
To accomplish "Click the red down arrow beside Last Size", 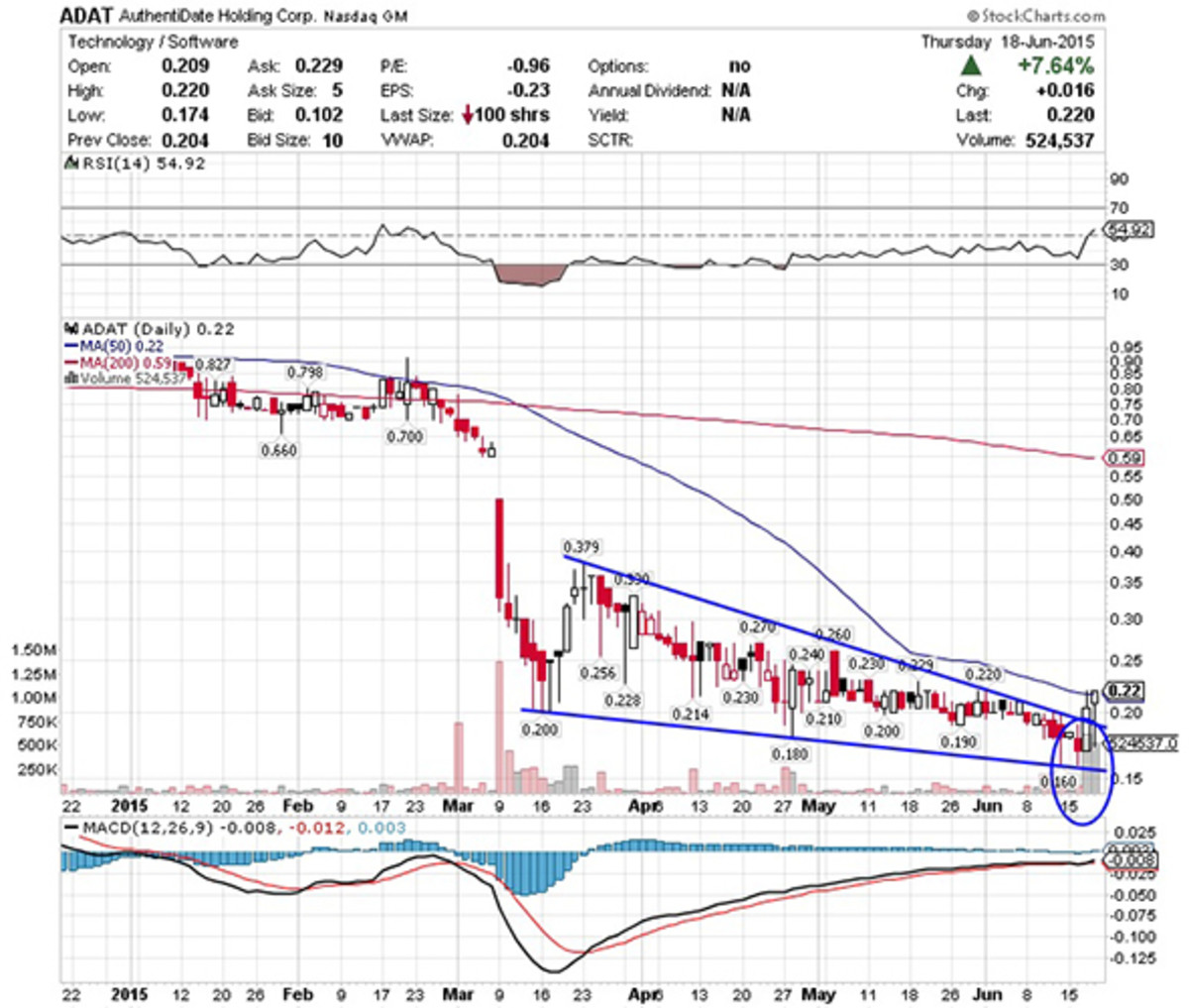I will (x=468, y=115).
